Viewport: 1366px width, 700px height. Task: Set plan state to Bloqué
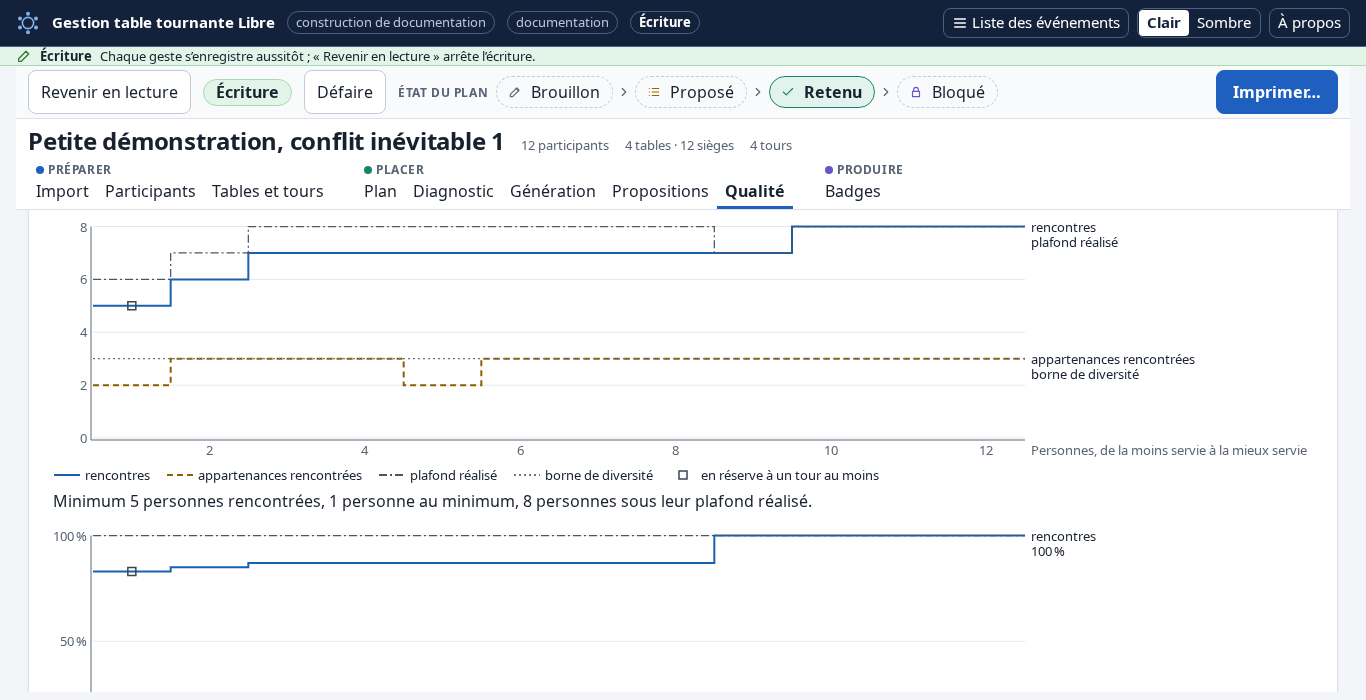pos(947,92)
